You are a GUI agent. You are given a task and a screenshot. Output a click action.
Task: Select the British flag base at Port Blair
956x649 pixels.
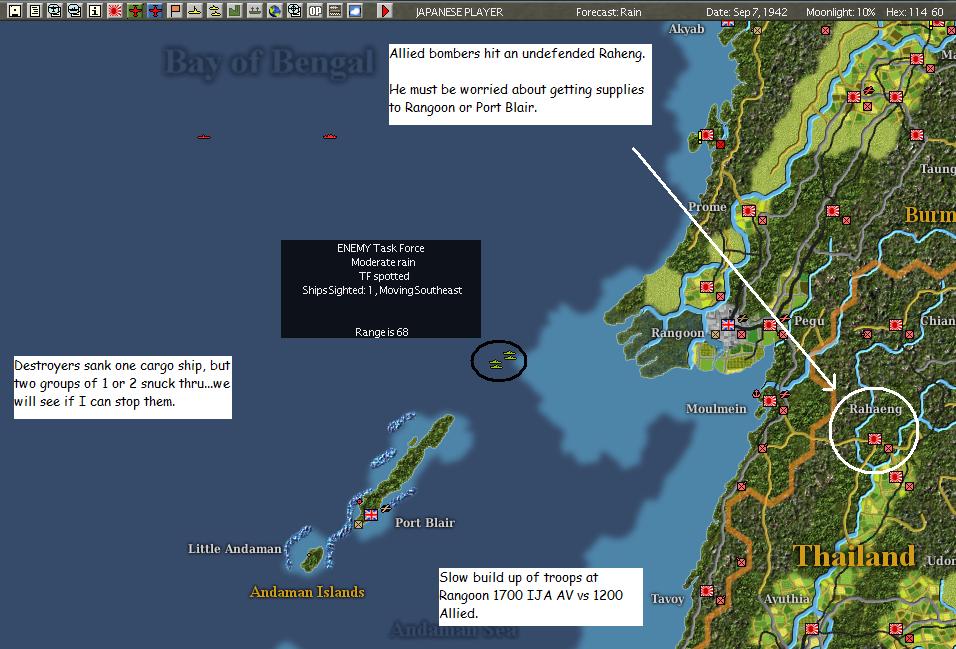(371, 515)
